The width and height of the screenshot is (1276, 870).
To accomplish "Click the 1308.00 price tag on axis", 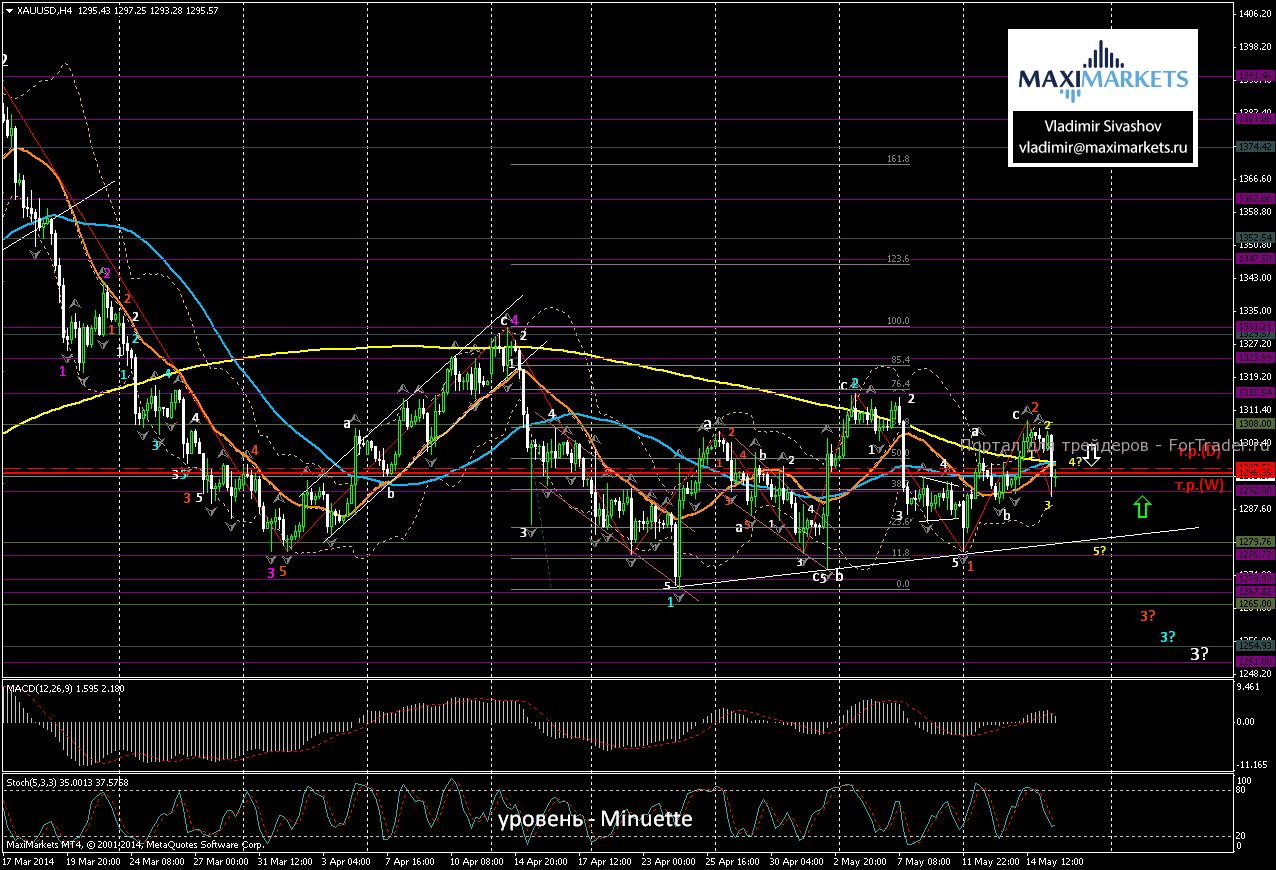I will [1255, 424].
